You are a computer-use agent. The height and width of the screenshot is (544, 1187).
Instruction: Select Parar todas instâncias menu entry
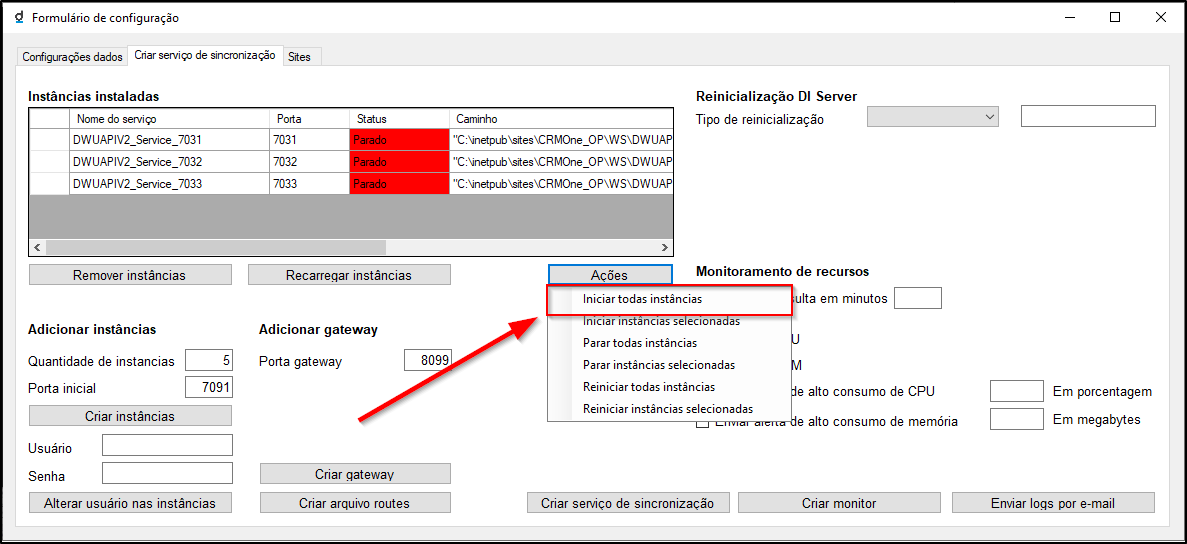[x=640, y=343]
